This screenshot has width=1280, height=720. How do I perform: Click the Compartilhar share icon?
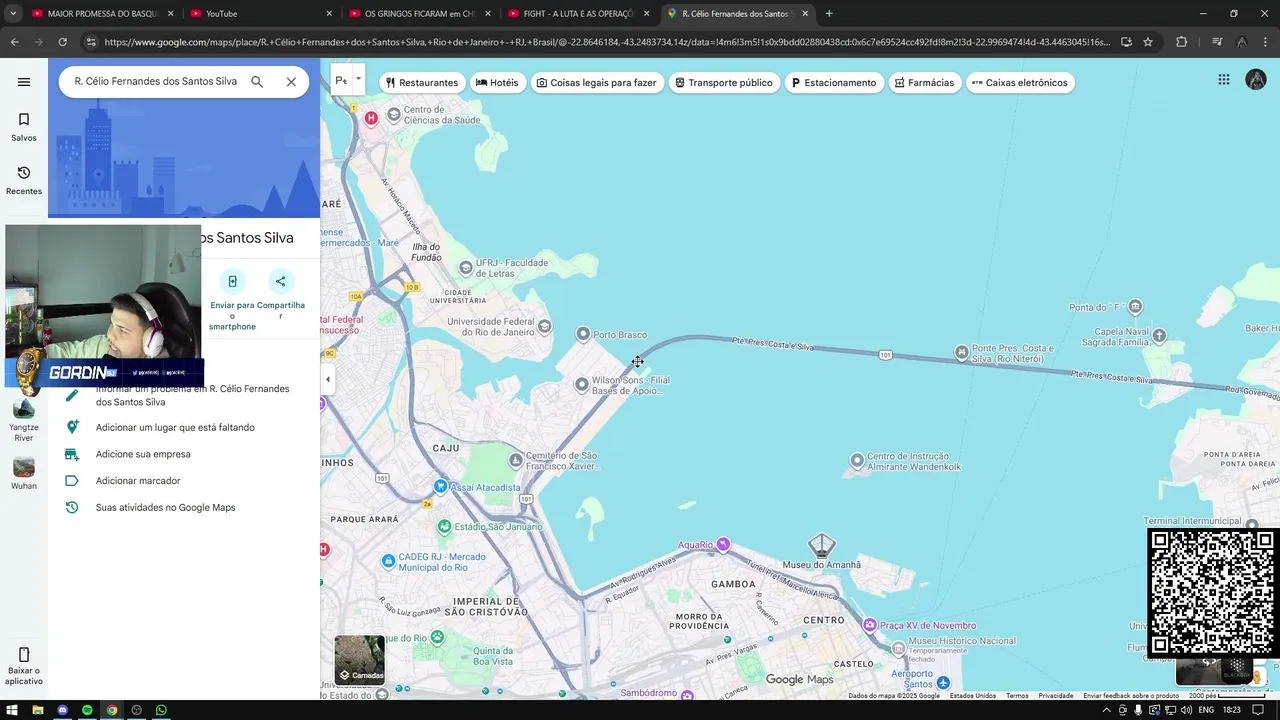tap(280, 282)
